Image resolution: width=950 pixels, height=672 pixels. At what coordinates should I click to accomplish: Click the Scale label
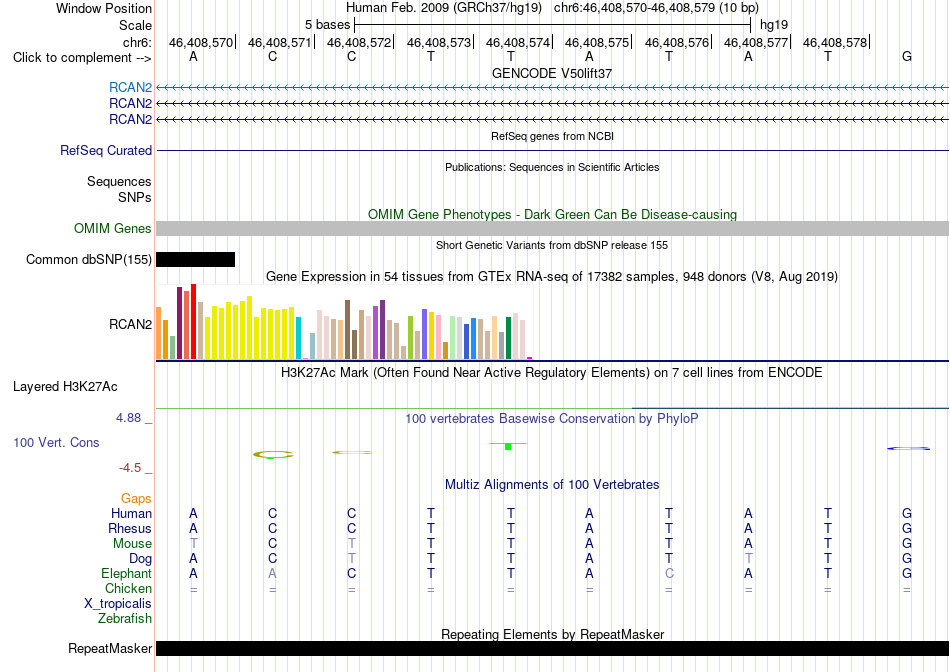[x=136, y=25]
